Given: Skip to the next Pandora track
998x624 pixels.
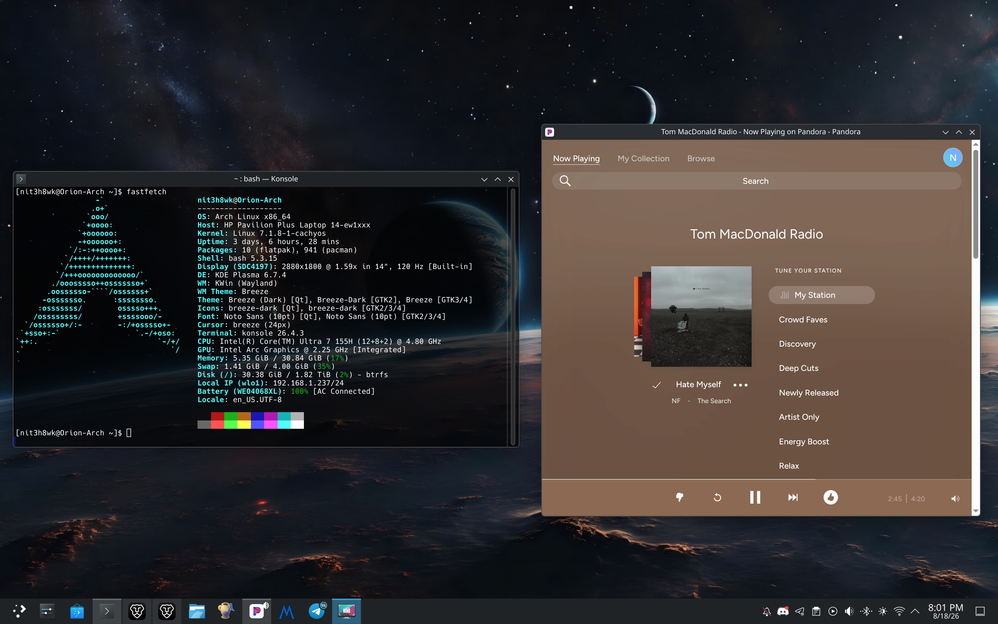Looking at the screenshot, I should [793, 497].
